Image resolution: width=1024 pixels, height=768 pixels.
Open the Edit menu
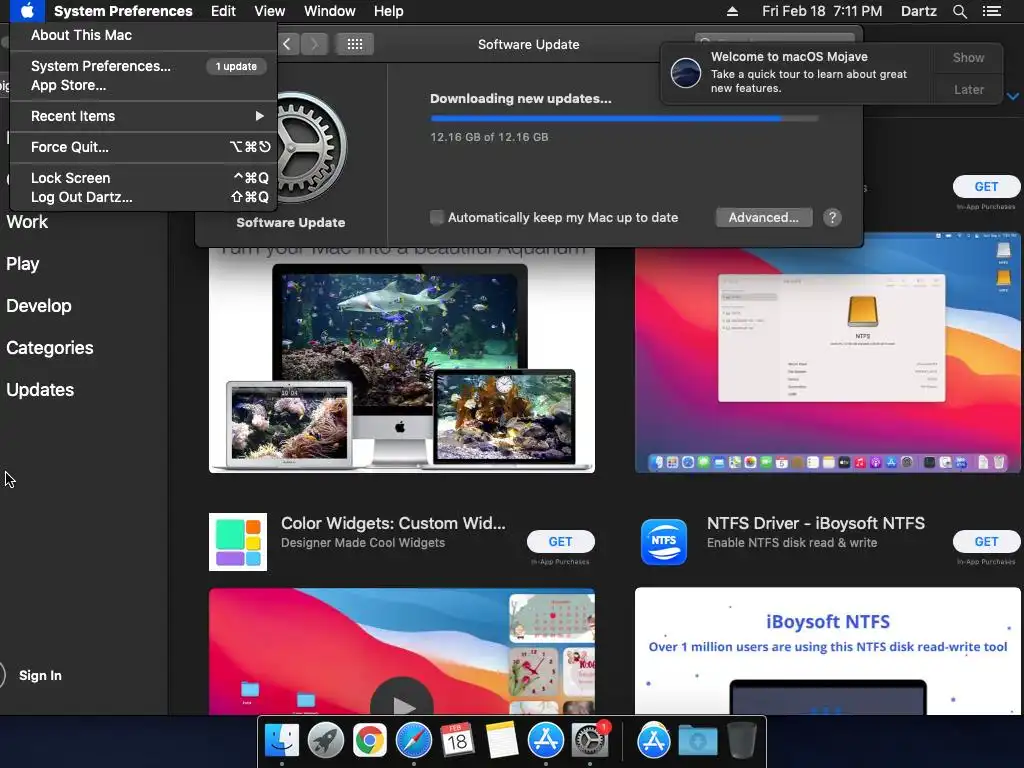223,11
